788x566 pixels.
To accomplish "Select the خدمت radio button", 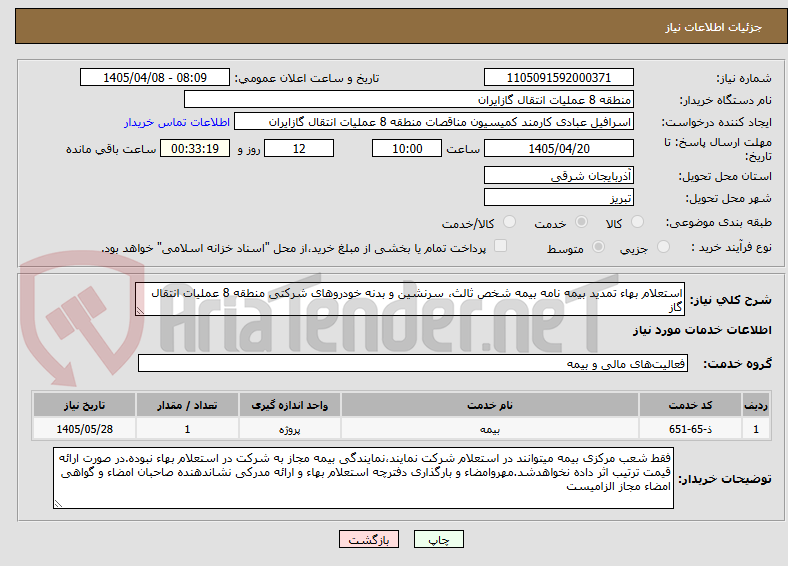I will click(581, 222).
